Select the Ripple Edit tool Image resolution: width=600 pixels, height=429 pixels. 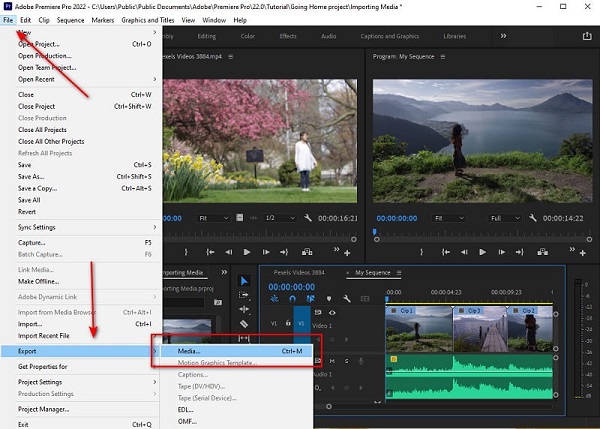[244, 309]
